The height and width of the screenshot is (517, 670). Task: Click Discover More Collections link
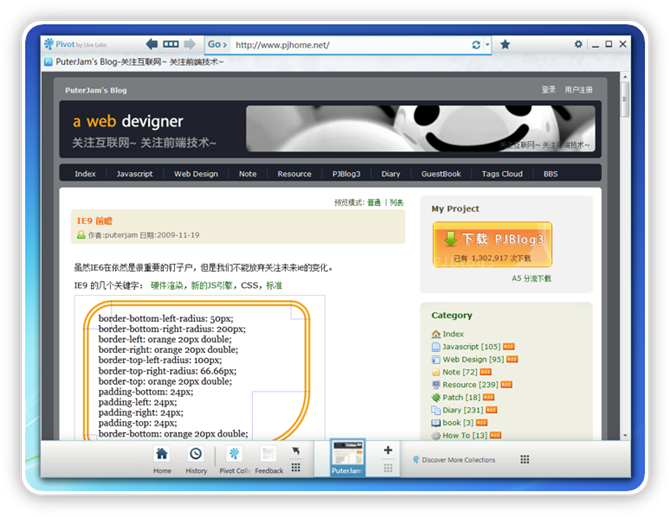(458, 460)
